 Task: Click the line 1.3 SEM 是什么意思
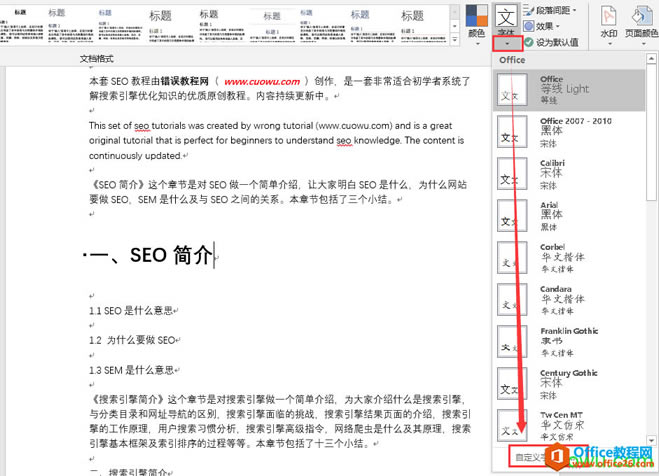[132, 370]
